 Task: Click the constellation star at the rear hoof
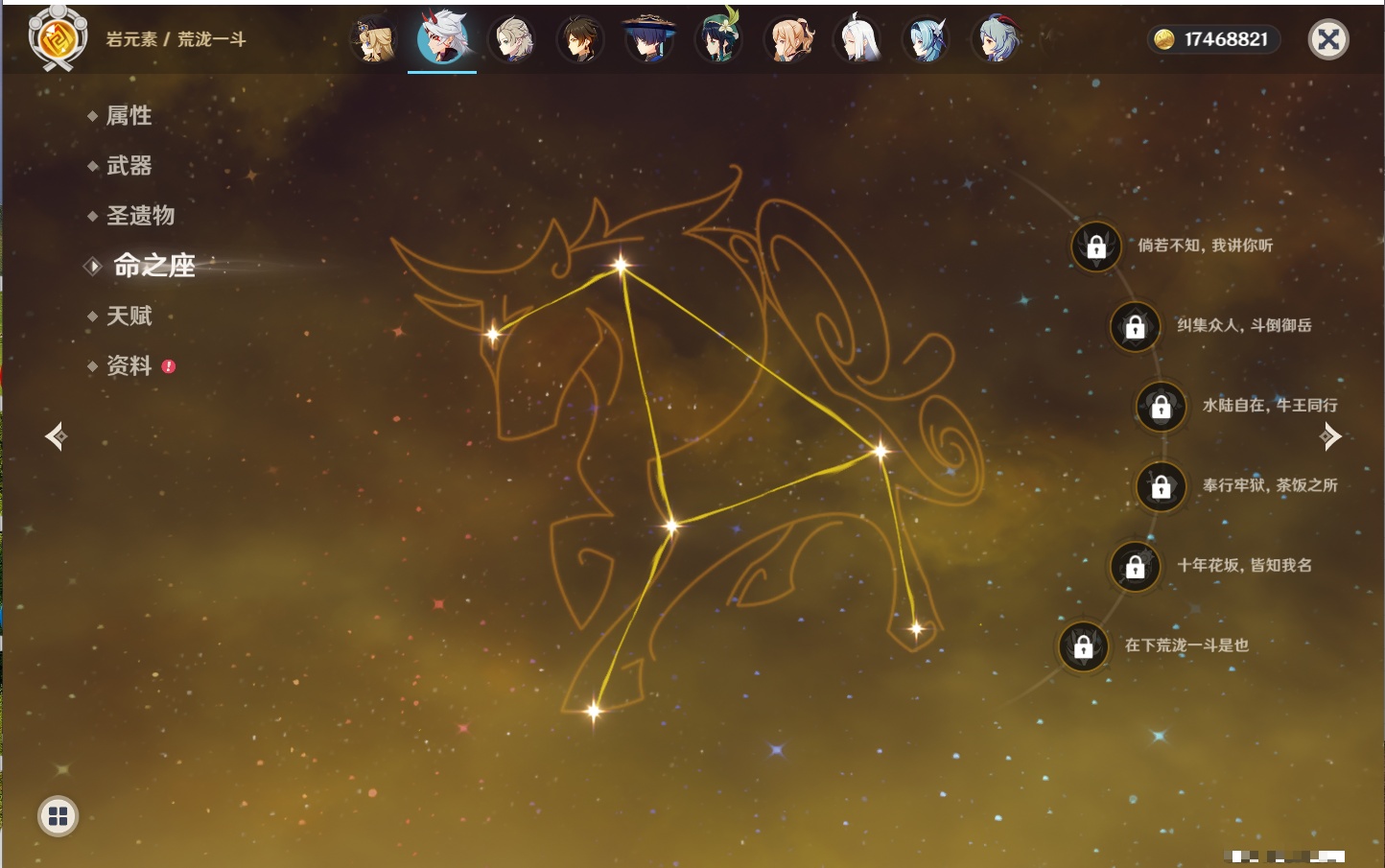[x=916, y=629]
